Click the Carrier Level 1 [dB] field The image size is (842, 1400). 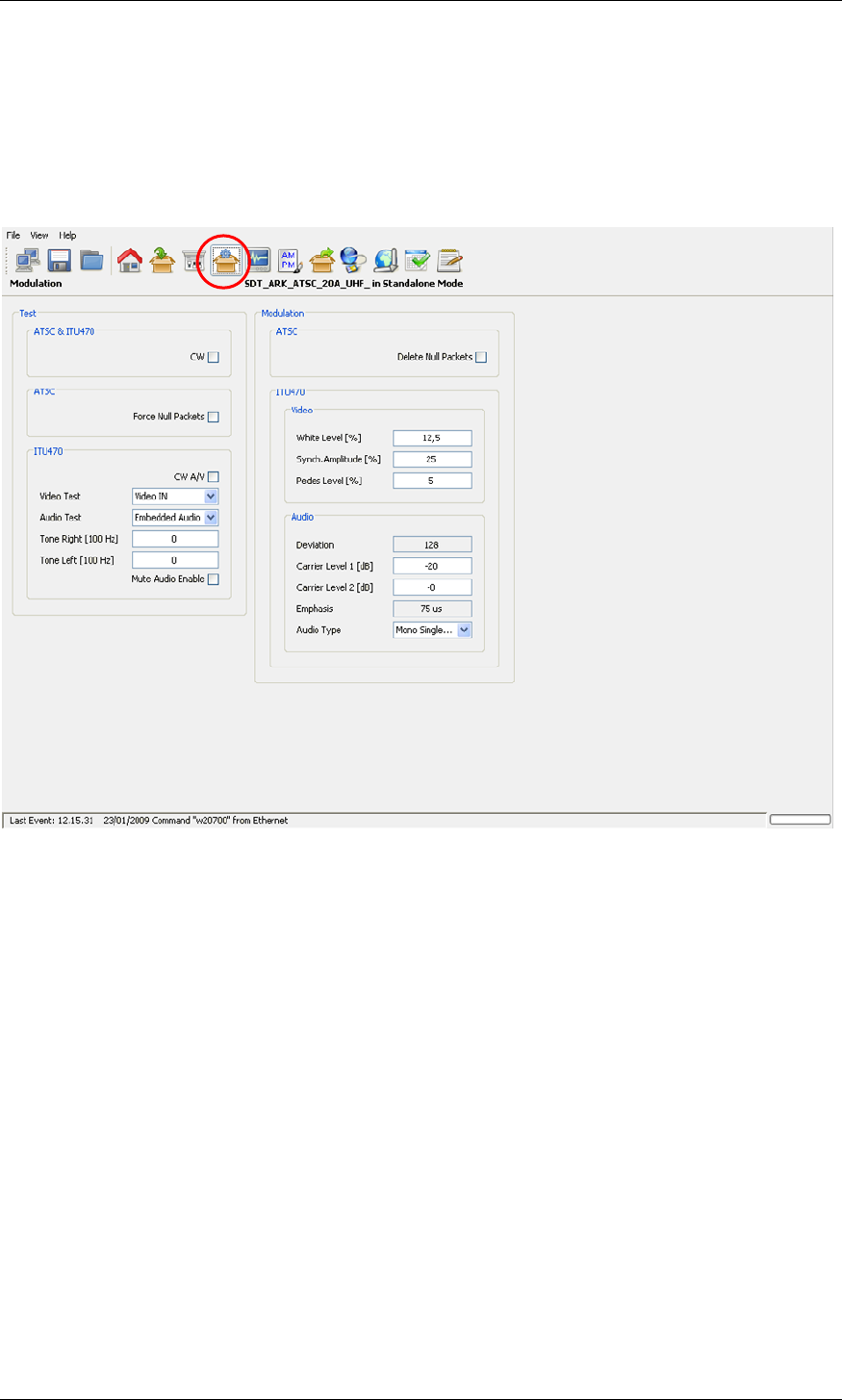tap(433, 566)
